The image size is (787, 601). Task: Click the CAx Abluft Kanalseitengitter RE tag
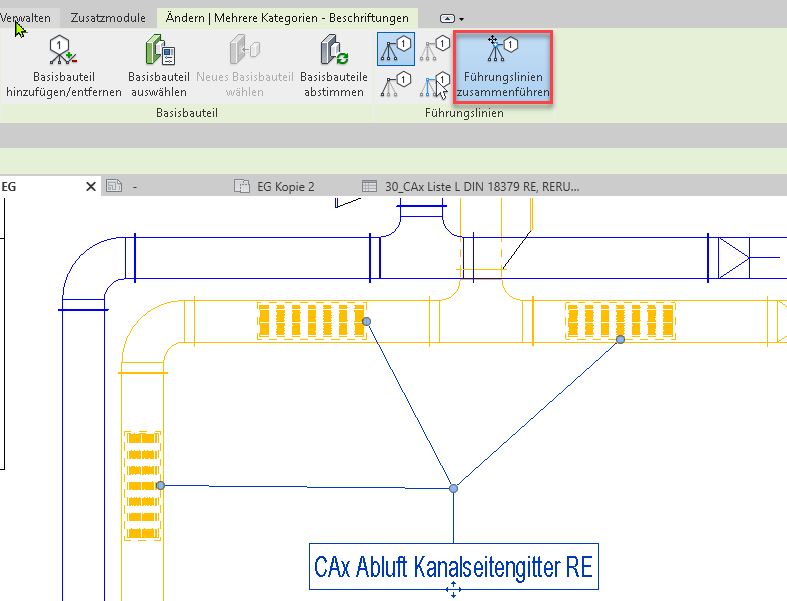pos(453,567)
